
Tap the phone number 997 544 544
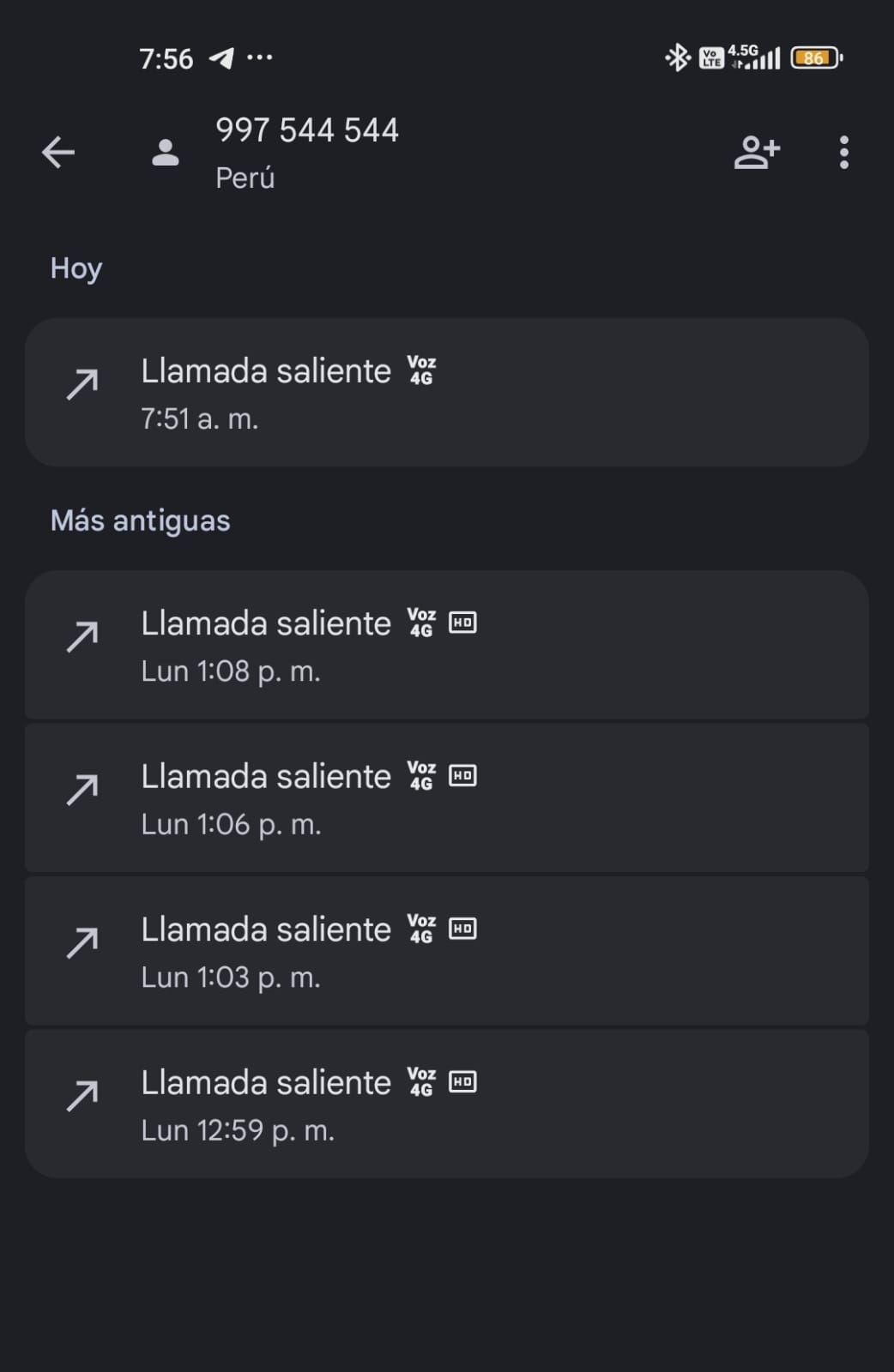[307, 130]
